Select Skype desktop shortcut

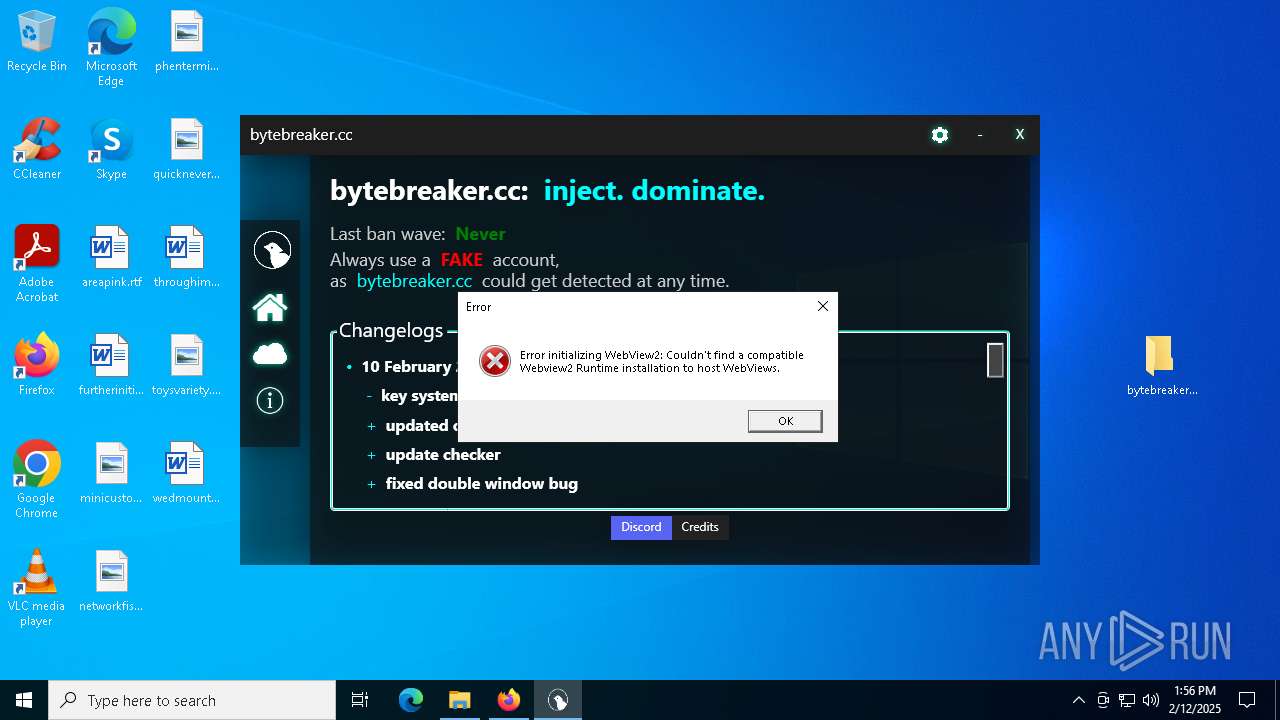click(x=111, y=150)
